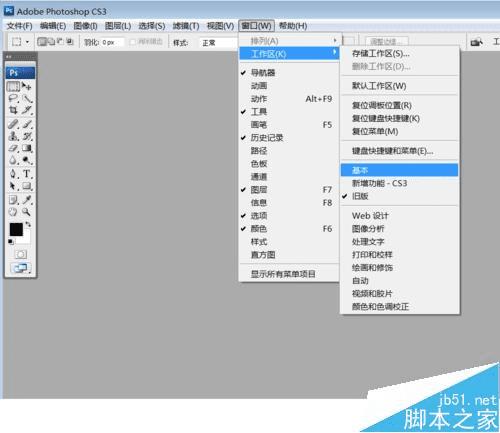Open the 滤镜(T) menu
This screenshot has height=433, width=500.
tap(186, 26)
